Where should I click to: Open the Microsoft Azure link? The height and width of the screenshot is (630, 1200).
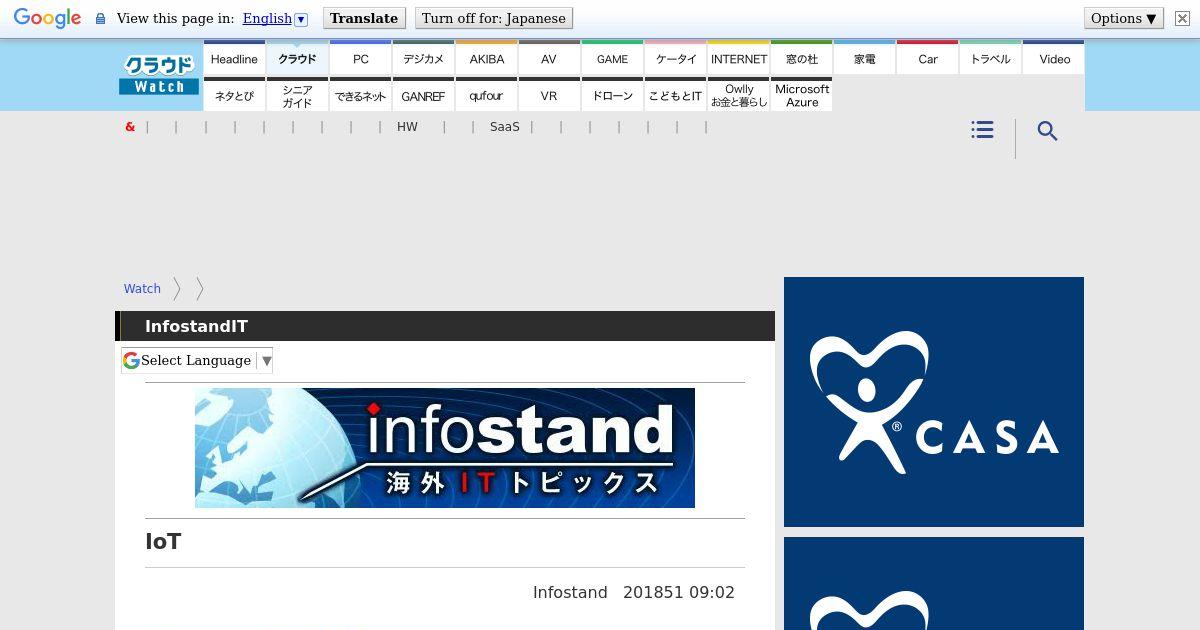pos(802,95)
